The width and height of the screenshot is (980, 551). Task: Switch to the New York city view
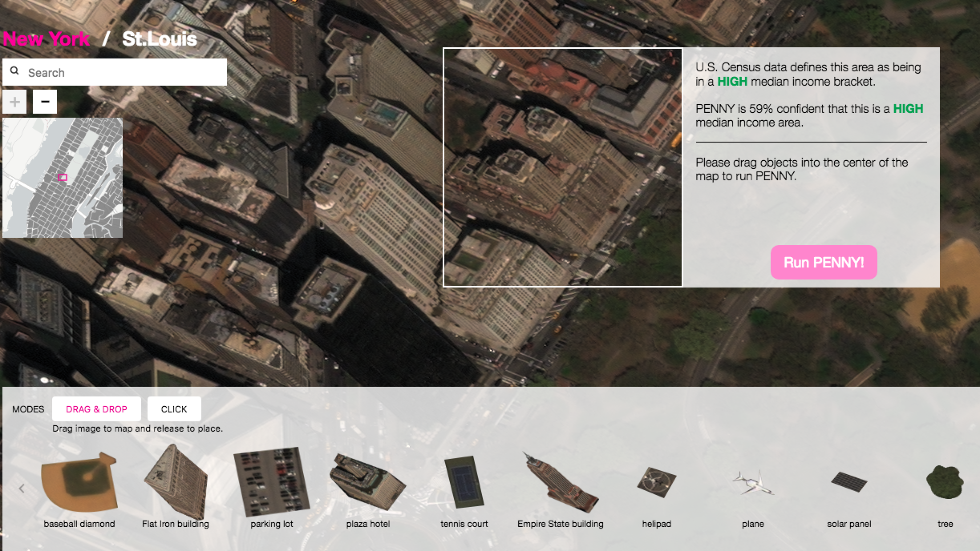tap(46, 39)
